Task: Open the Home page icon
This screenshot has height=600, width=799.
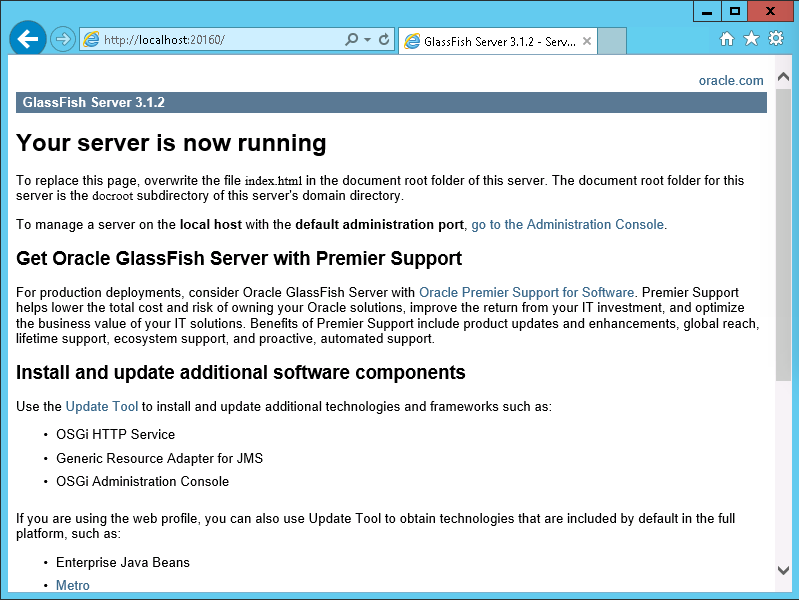Action: click(727, 39)
